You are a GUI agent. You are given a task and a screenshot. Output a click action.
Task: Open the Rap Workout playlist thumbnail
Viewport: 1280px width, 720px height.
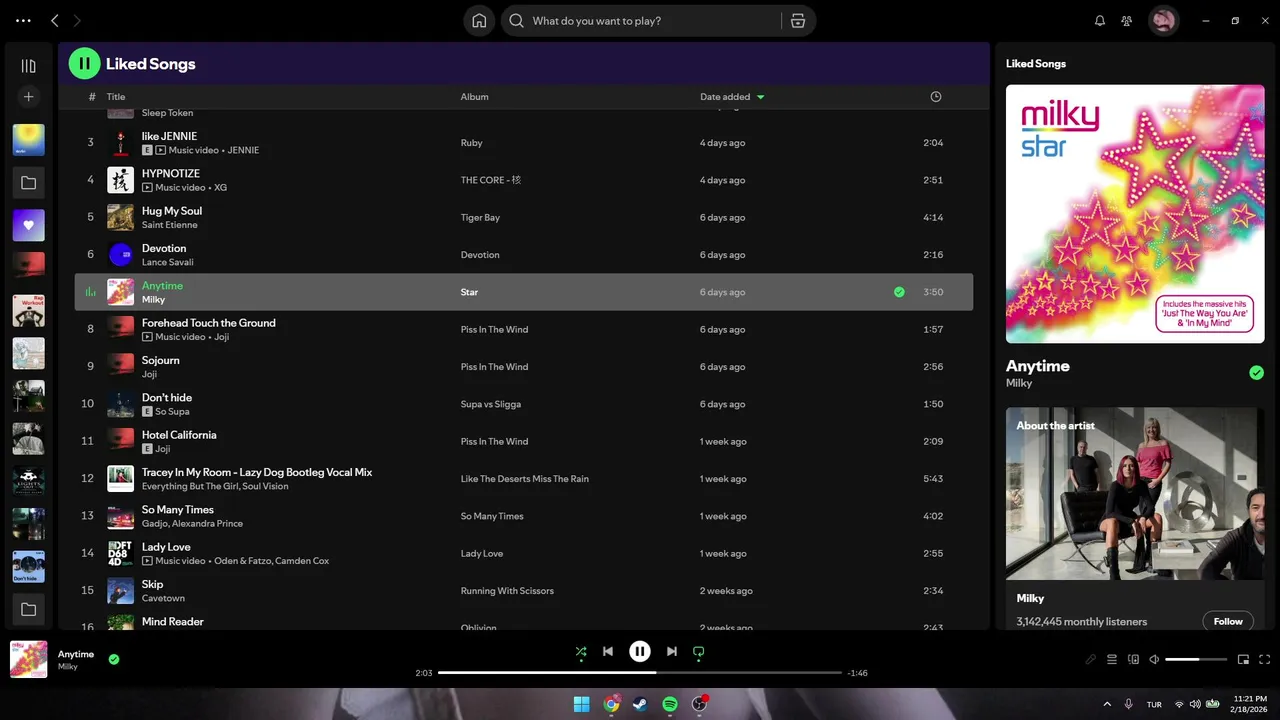click(28, 310)
